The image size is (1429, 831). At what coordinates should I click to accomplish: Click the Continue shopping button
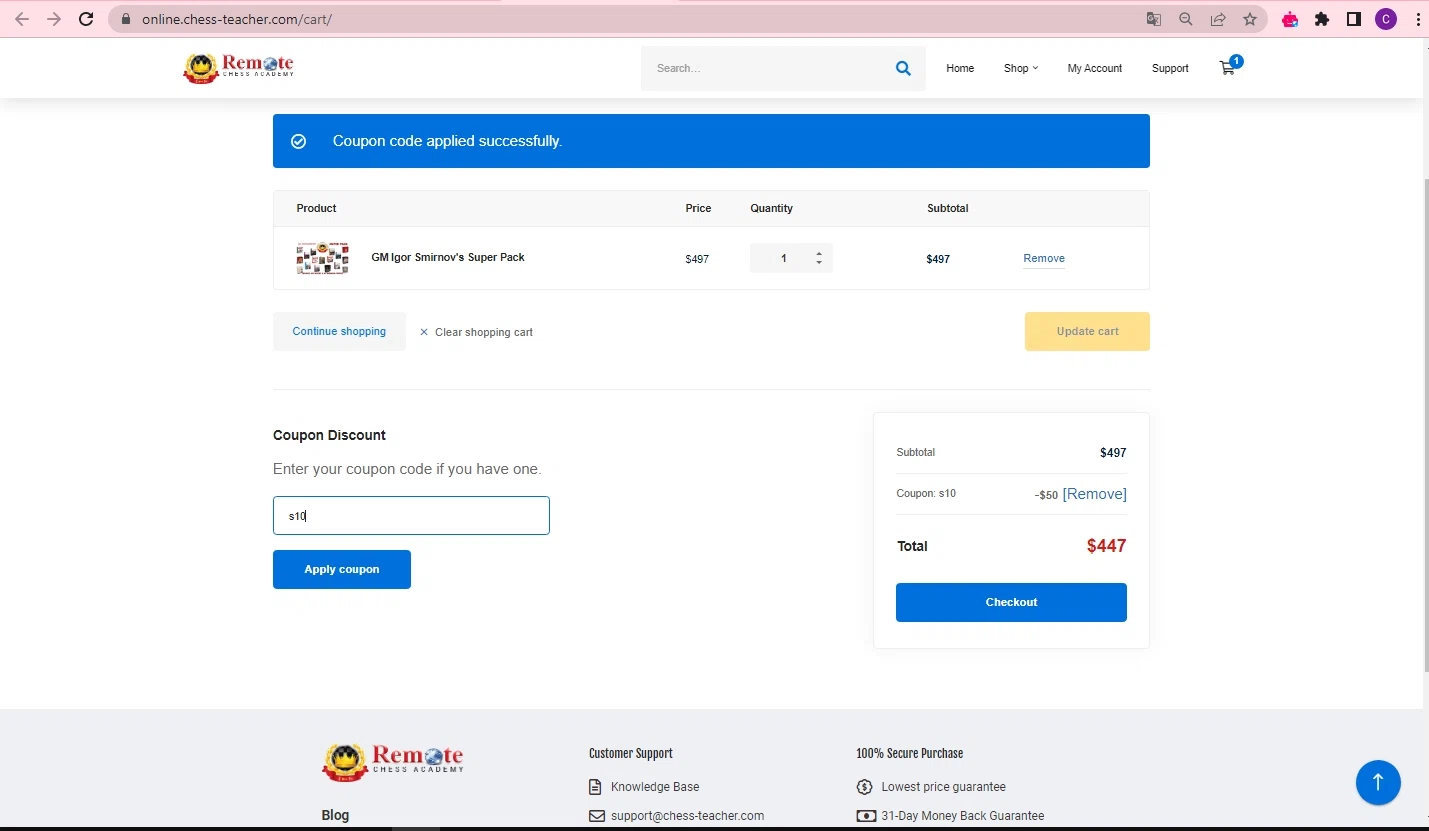click(339, 331)
